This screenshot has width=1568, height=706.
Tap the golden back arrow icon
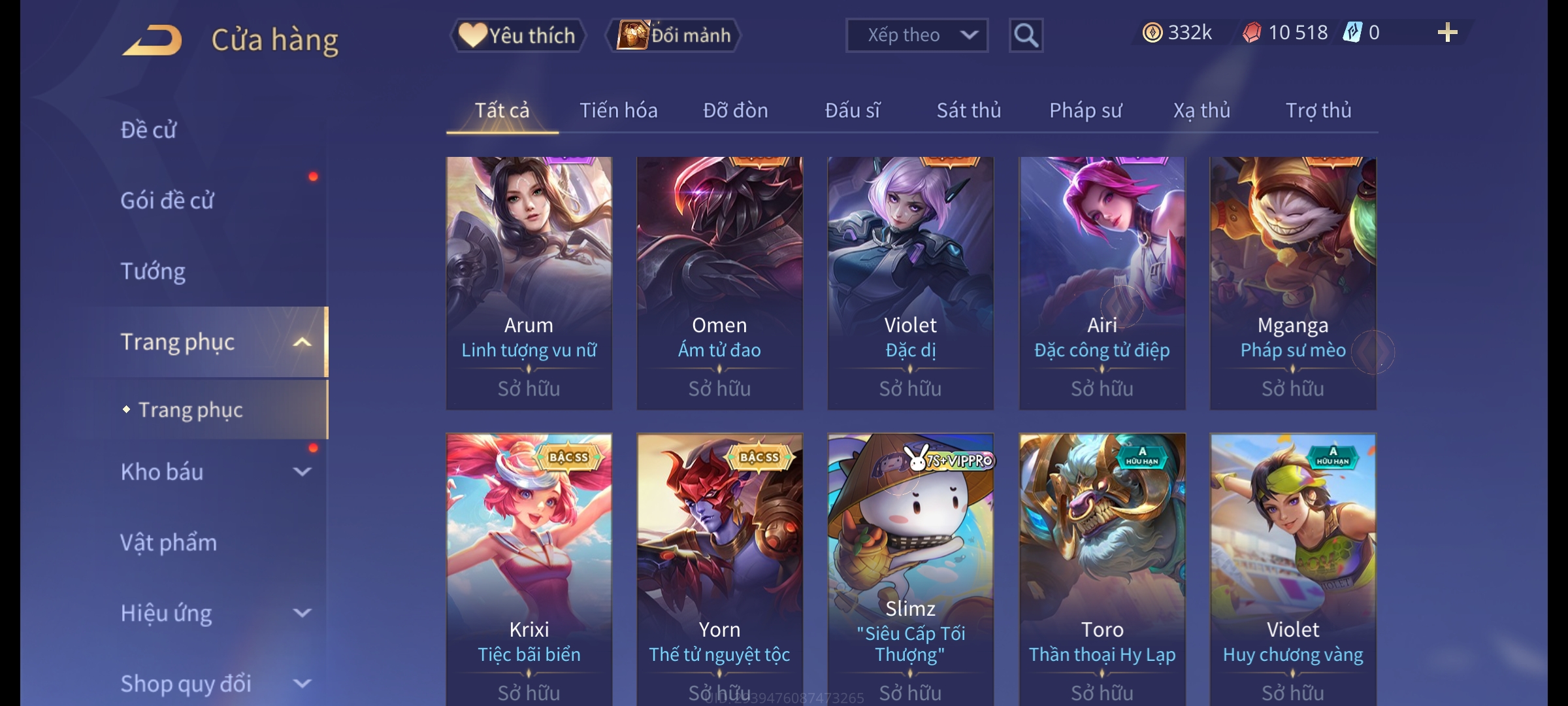point(152,40)
